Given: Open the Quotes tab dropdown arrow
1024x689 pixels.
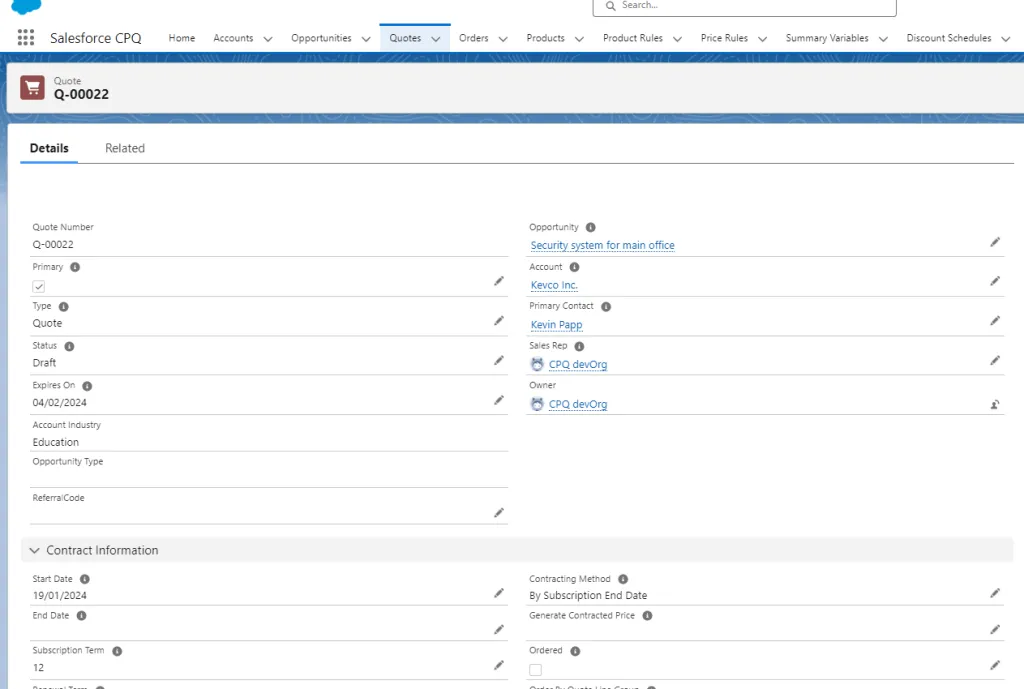Looking at the screenshot, I should coord(436,39).
